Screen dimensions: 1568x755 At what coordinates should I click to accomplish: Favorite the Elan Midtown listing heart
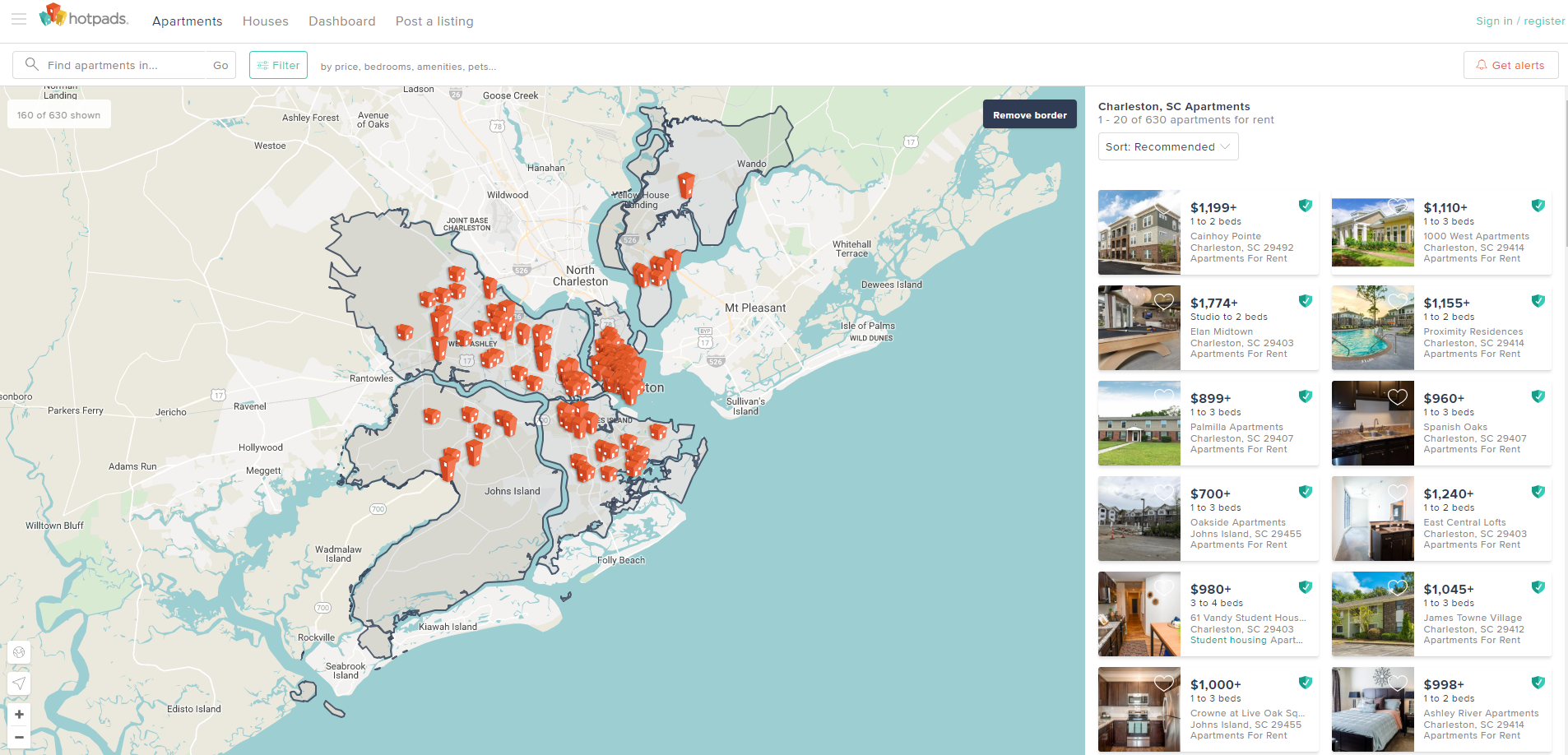pos(1163,302)
